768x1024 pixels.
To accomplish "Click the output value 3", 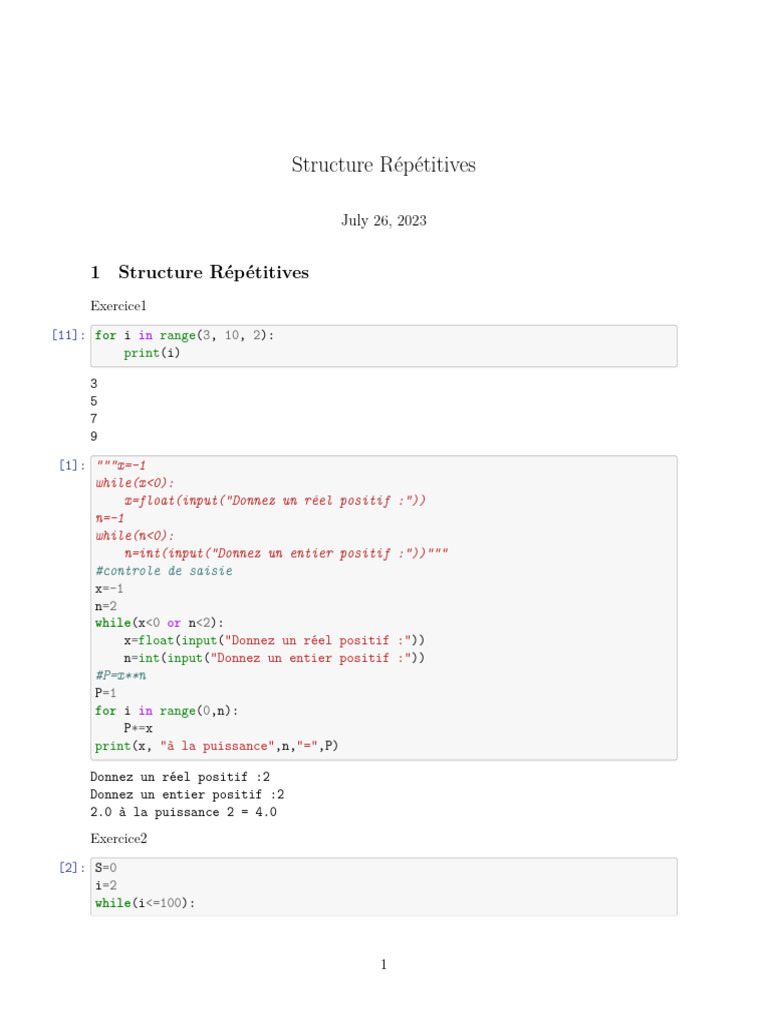I will pyautogui.click(x=94, y=383).
